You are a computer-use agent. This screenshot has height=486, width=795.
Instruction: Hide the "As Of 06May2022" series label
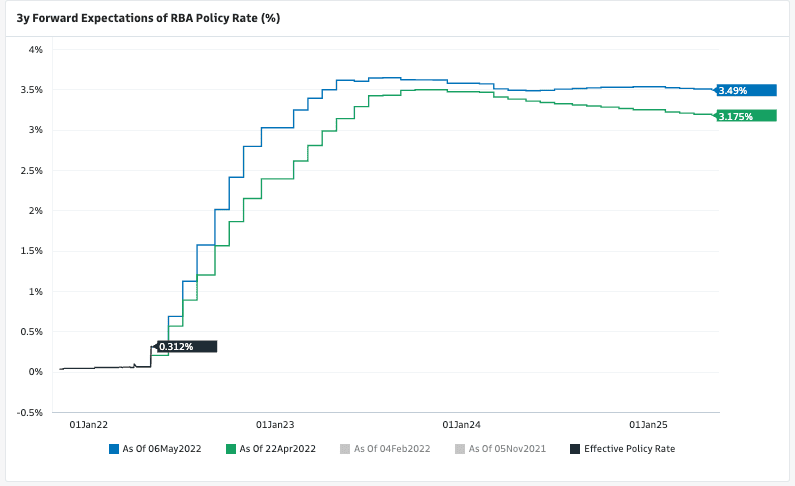(x=162, y=449)
